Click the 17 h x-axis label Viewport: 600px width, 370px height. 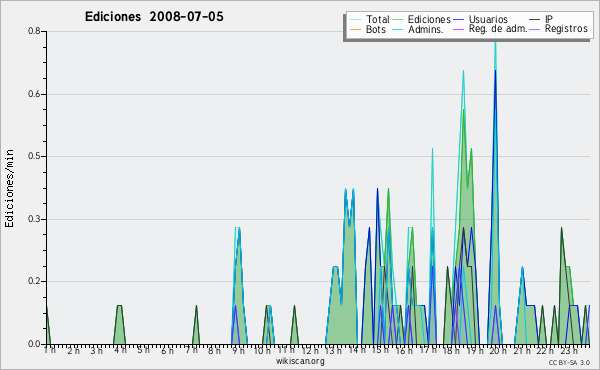coord(428,350)
